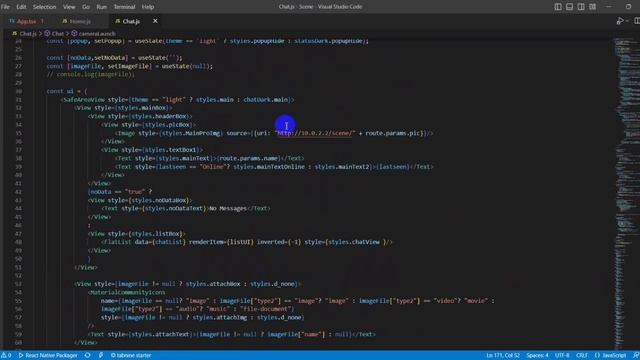
Task: Click 'MaterialCommunityIcons' tag in code
Action: tap(128, 292)
